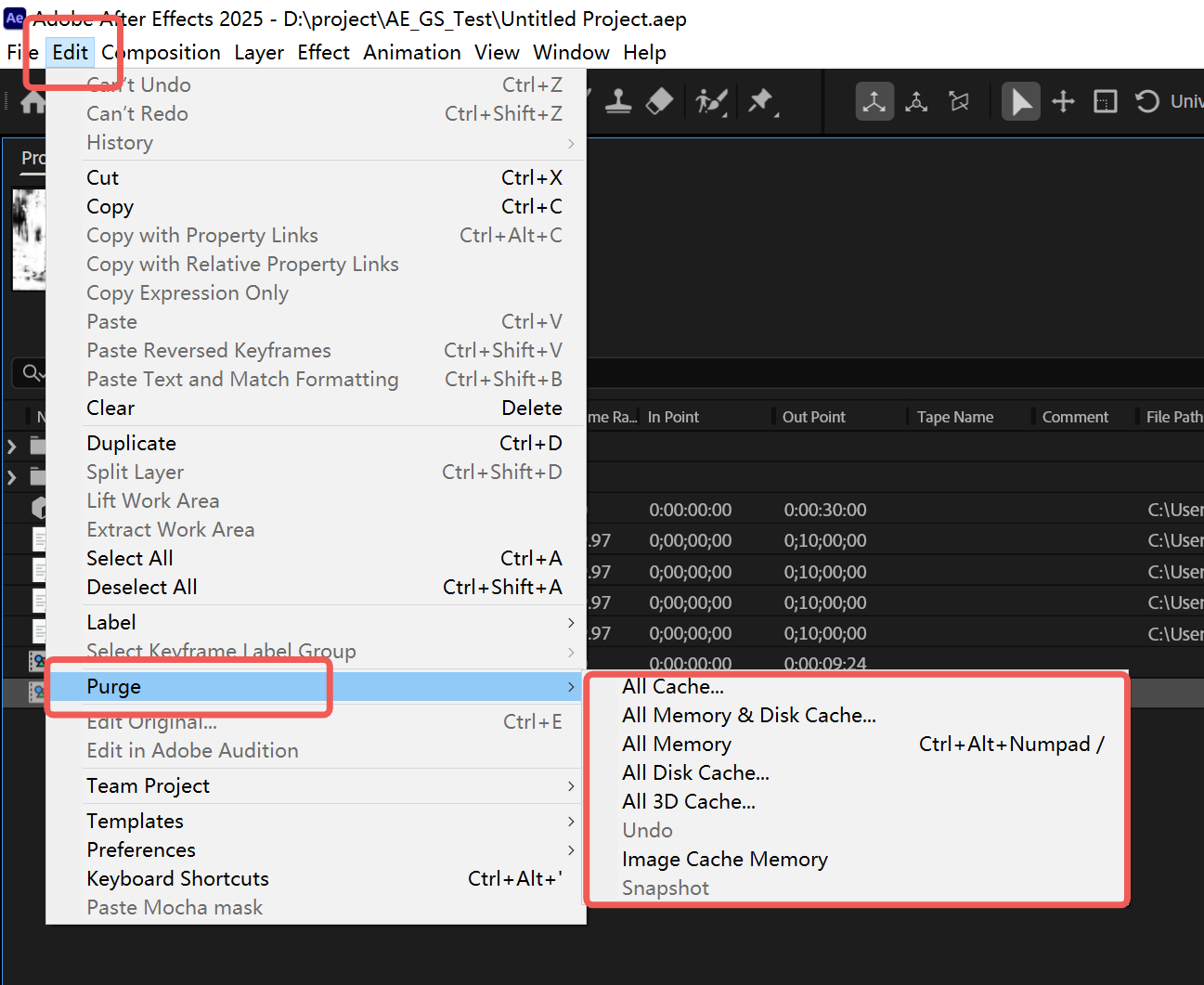Select the Roto Brush tool
This screenshot has height=985, width=1204.
[712, 101]
